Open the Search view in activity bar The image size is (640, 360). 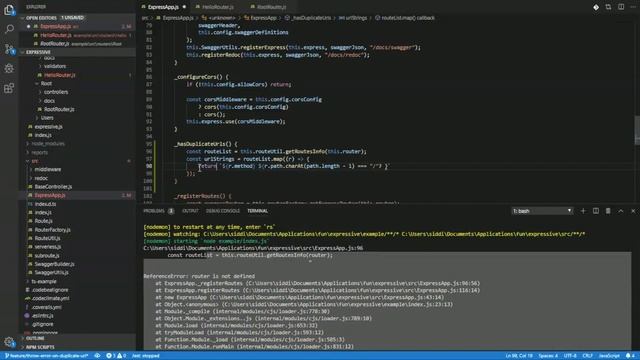pos(9,29)
